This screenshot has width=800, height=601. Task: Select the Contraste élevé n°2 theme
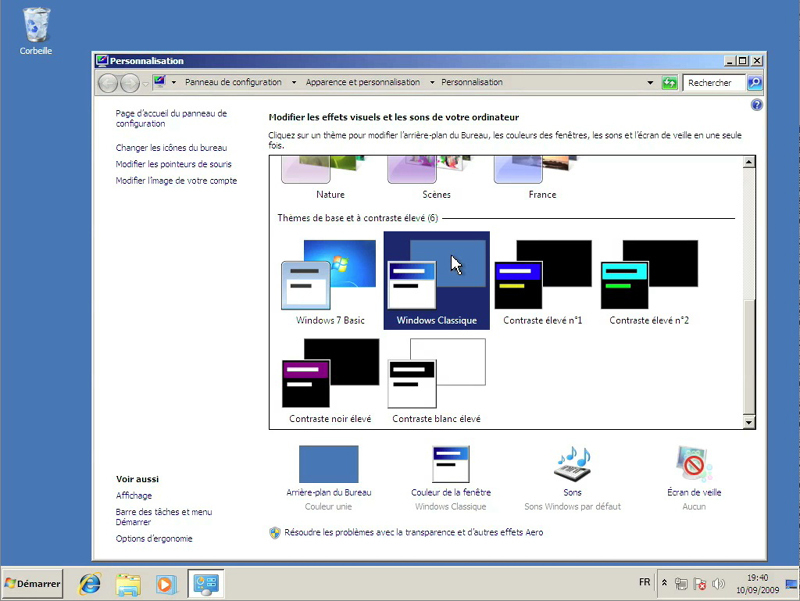coord(649,281)
